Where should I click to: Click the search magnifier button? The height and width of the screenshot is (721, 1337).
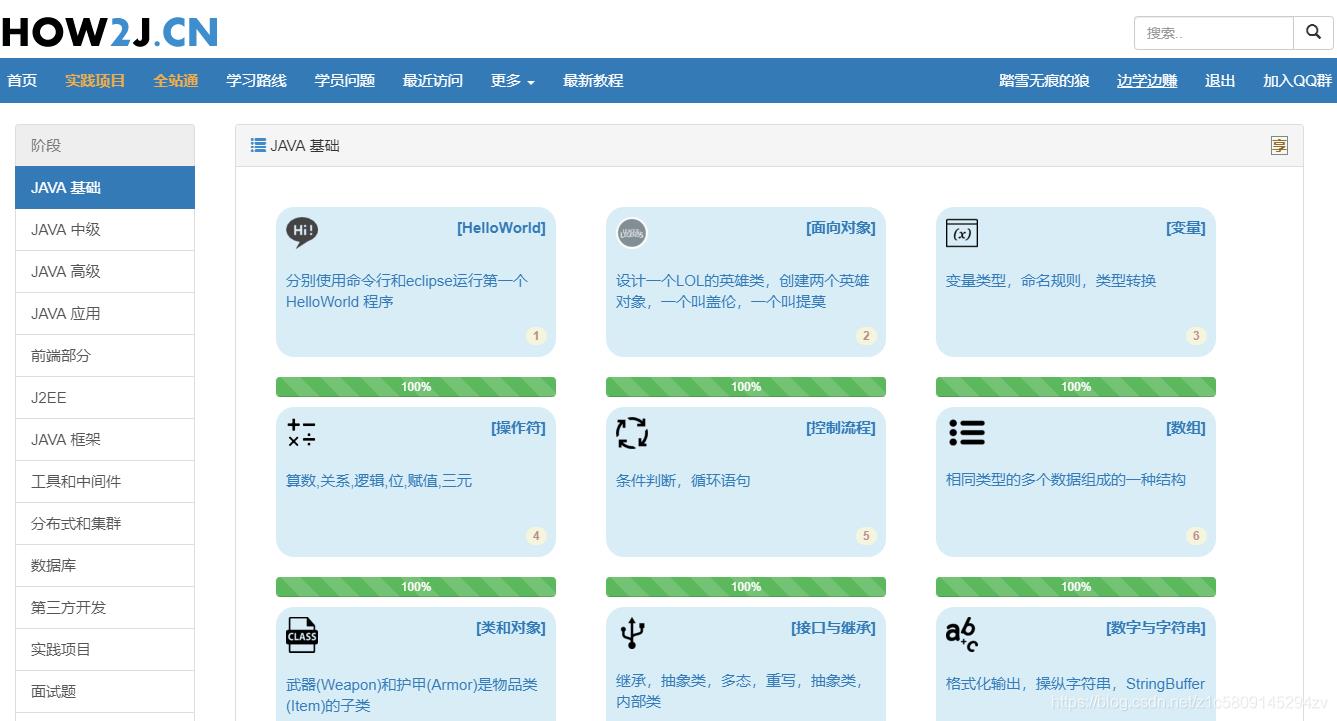[x=1313, y=33]
